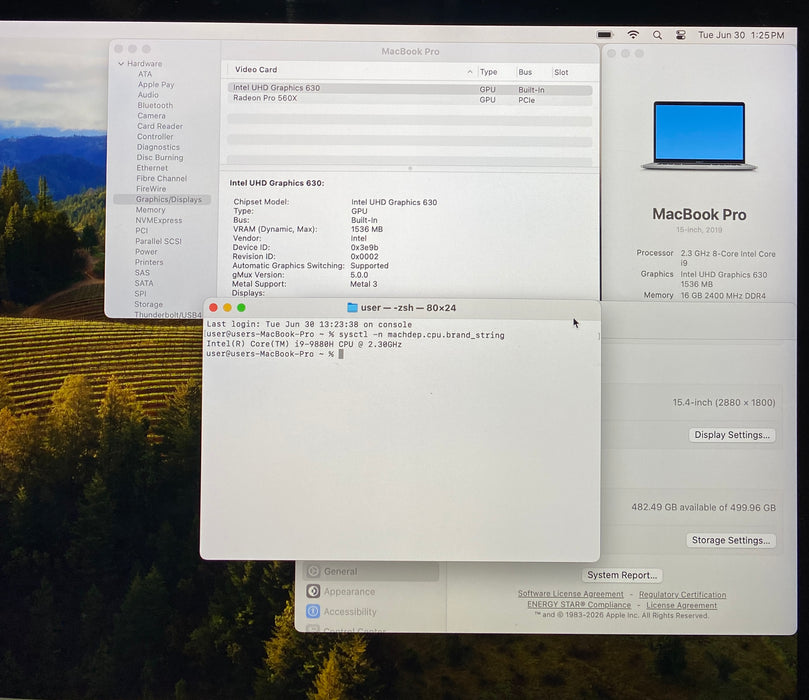Screen dimensions: 809x700
Task: Select Diagnostics in the hardware list
Action: pos(158,147)
